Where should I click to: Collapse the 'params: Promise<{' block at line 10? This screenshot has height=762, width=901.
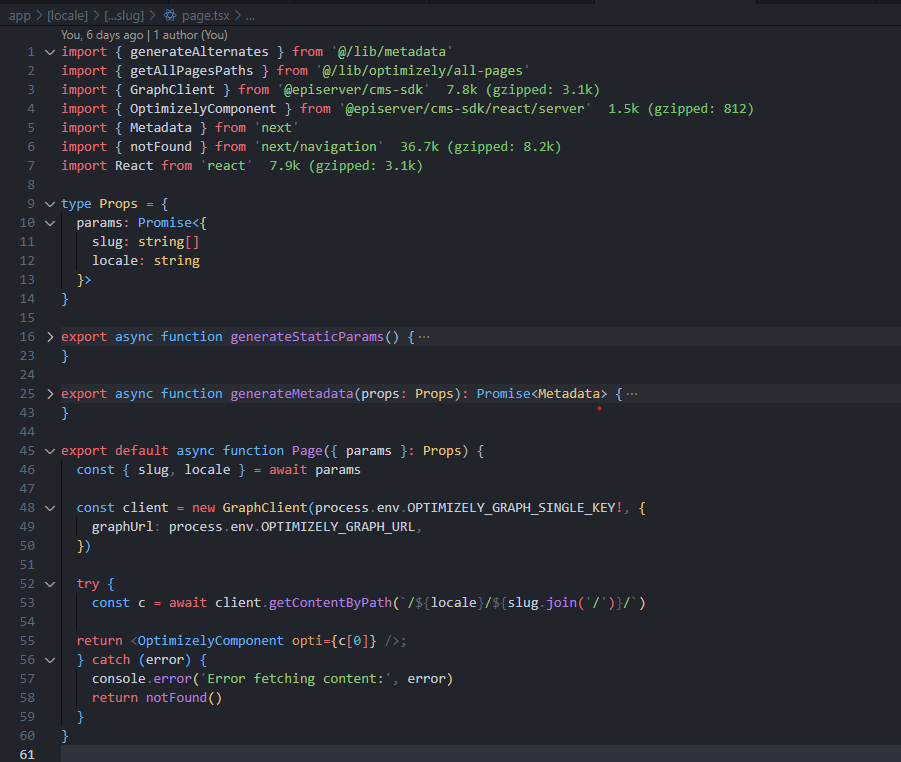50,223
